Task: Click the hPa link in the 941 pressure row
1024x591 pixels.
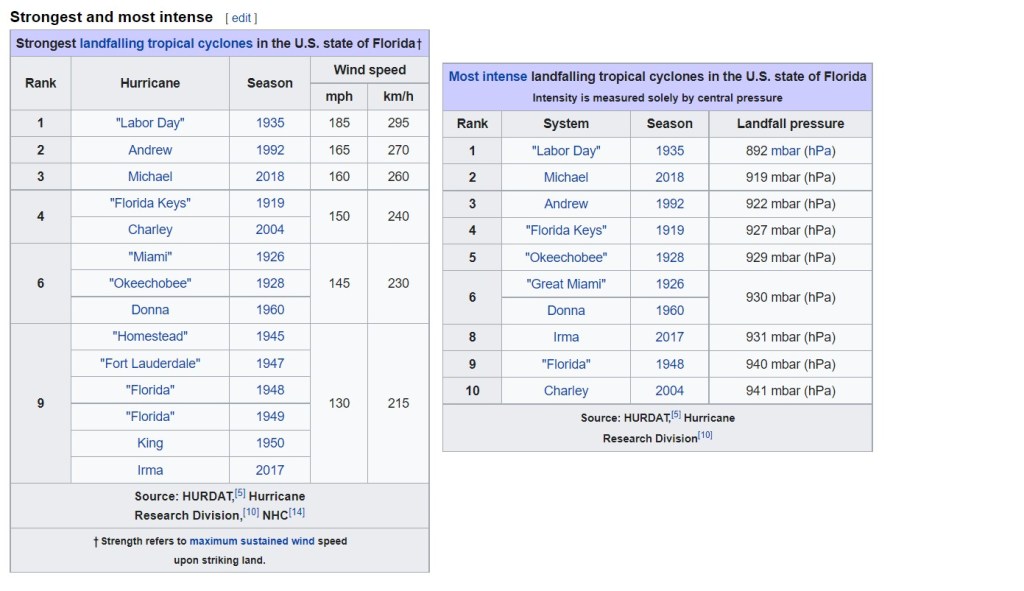Action: coord(819,391)
